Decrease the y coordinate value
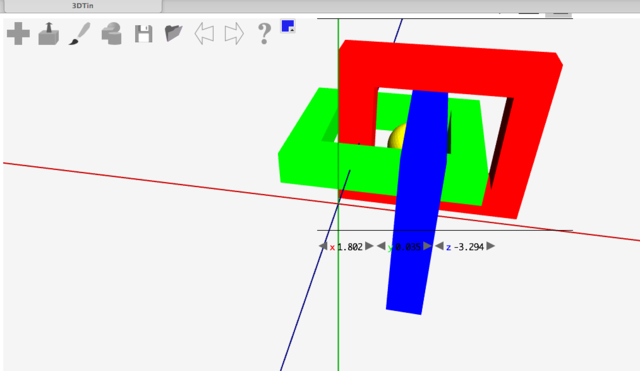The image size is (640, 371). [x=381, y=246]
